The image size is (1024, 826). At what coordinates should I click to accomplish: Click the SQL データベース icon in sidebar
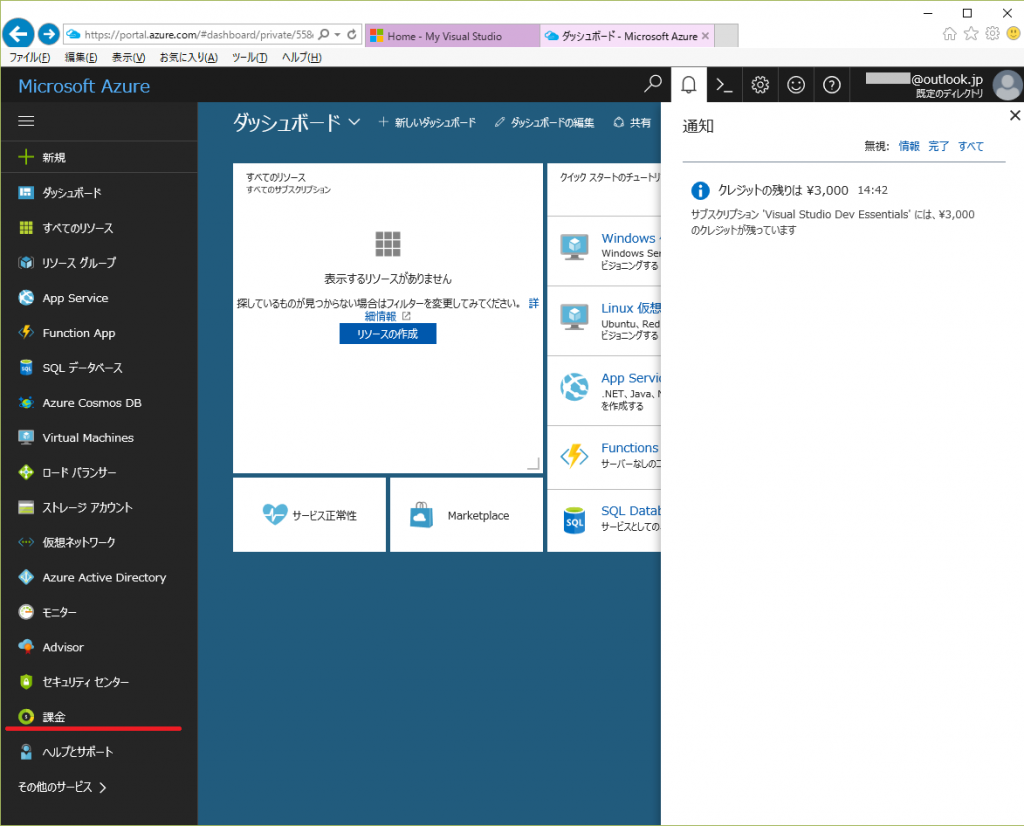pos(26,368)
